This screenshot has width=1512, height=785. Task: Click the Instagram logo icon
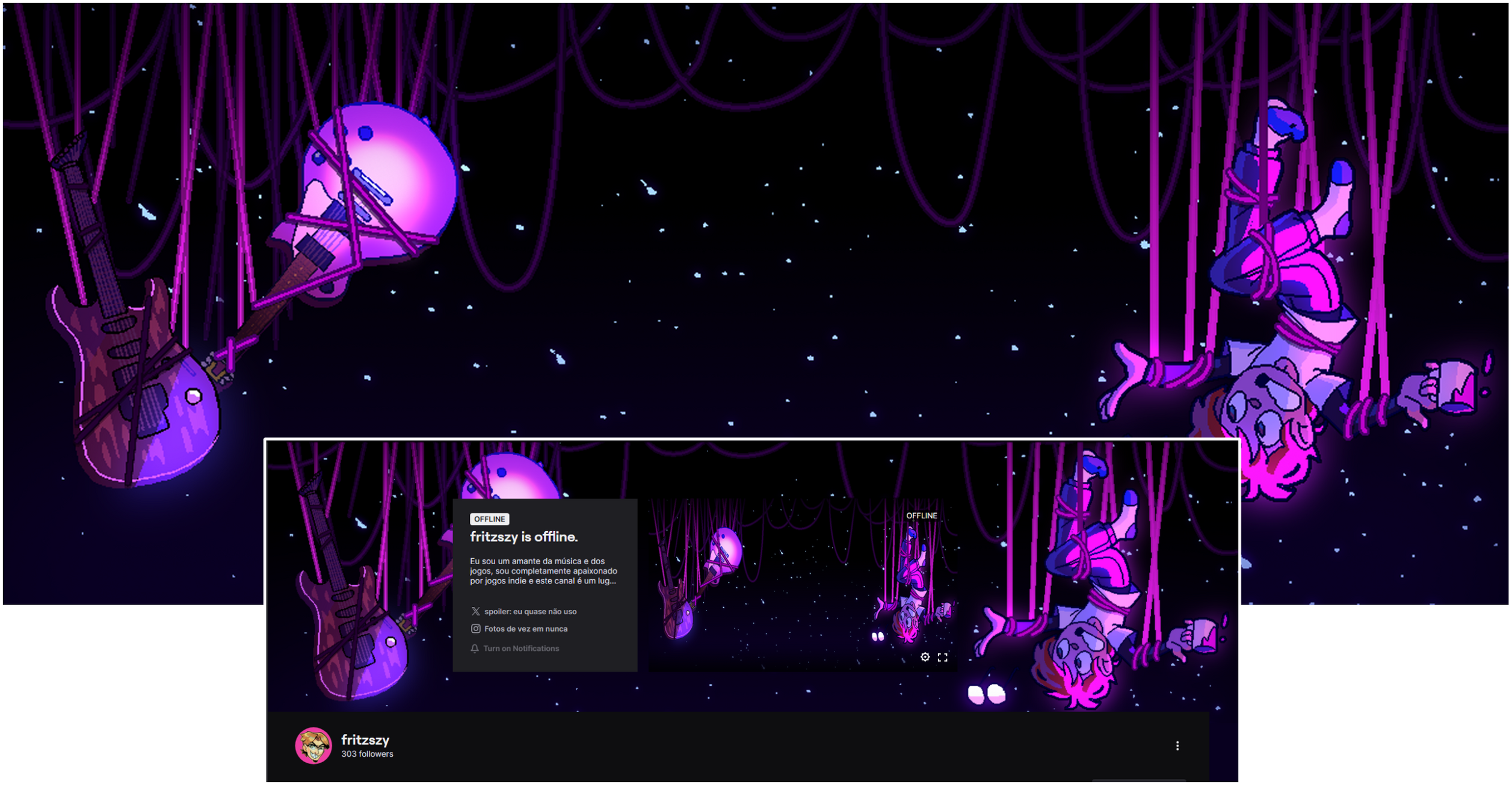click(475, 629)
